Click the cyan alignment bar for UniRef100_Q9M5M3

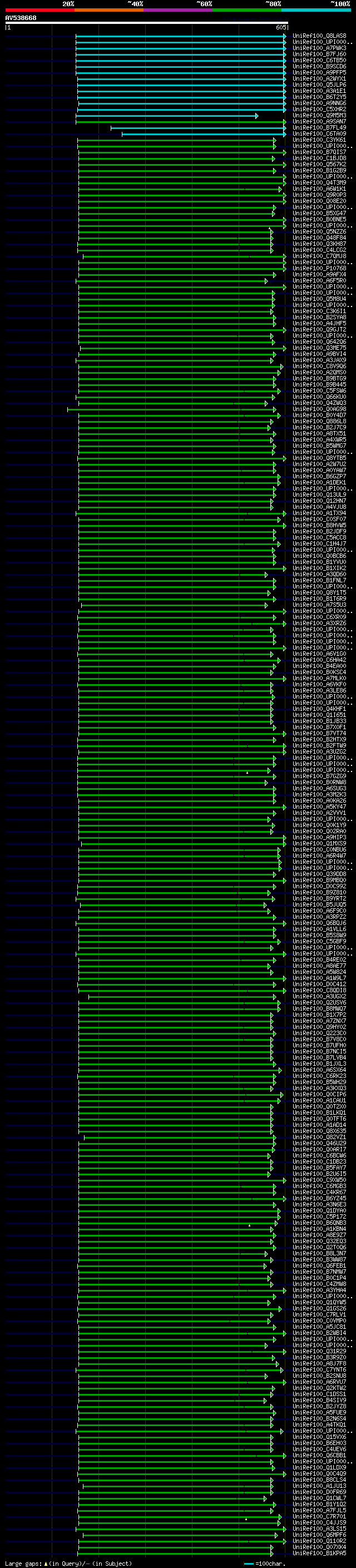167,116
